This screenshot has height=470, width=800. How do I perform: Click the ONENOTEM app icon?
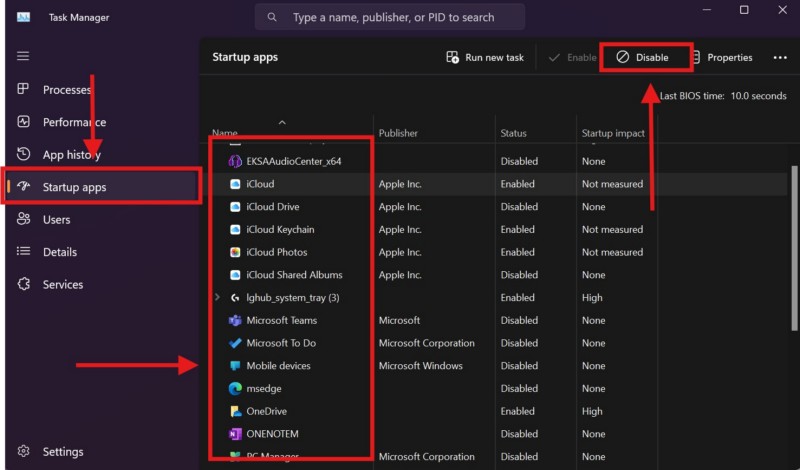coord(235,435)
